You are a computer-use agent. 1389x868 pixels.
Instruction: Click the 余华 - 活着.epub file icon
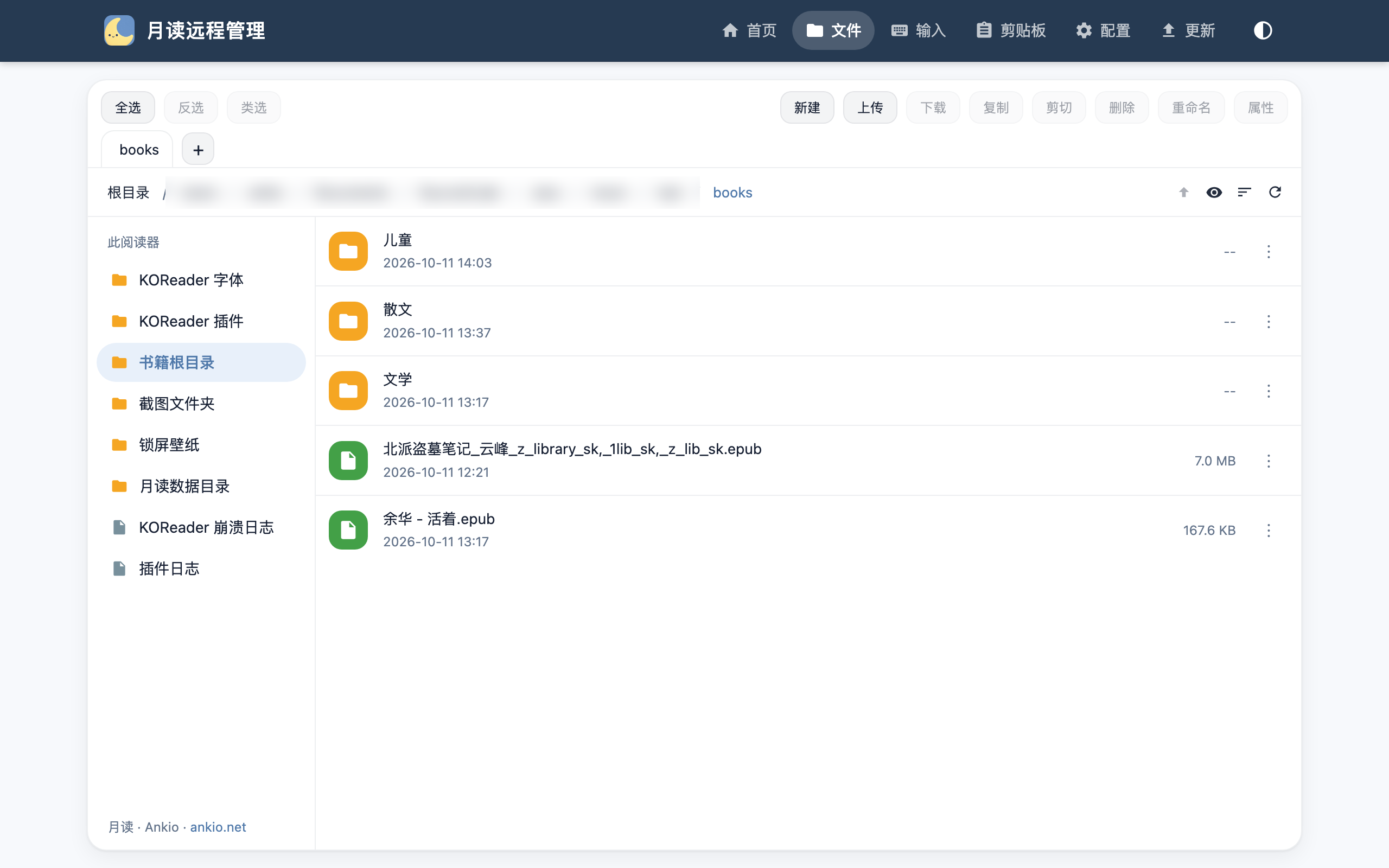click(348, 531)
